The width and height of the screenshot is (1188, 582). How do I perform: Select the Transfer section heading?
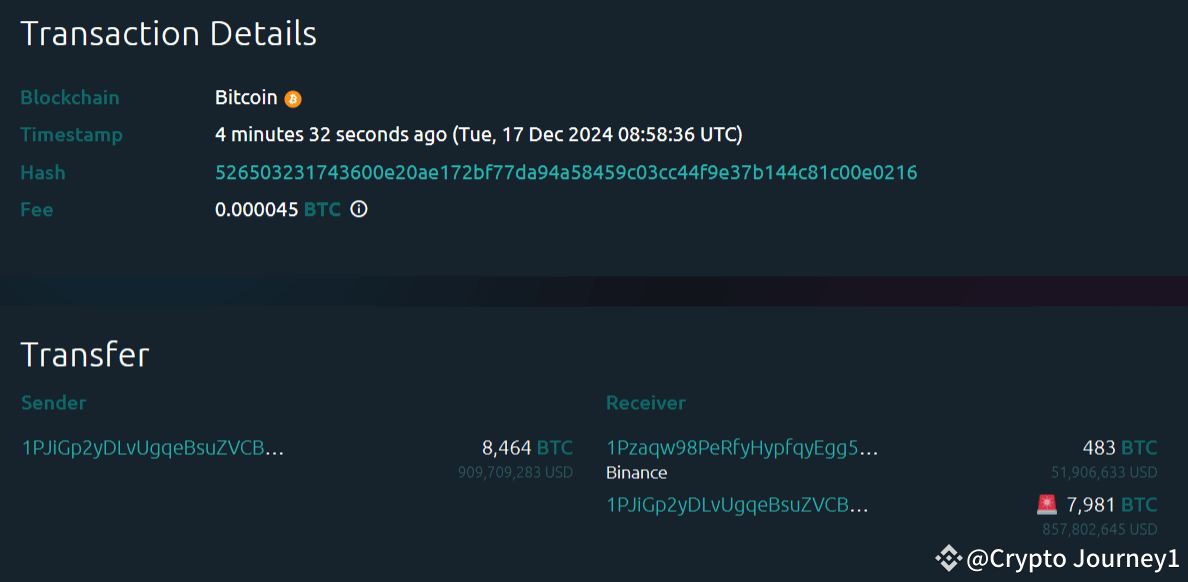click(x=84, y=354)
